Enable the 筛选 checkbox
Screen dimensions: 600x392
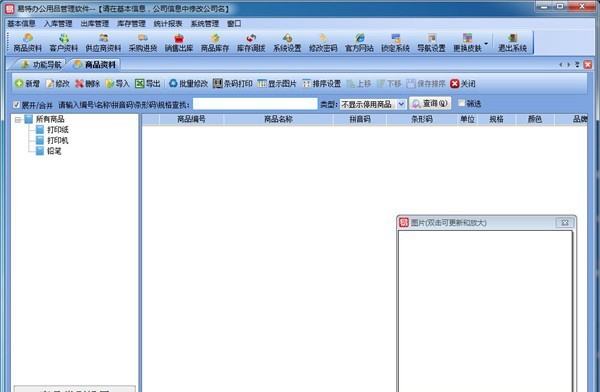(461, 103)
